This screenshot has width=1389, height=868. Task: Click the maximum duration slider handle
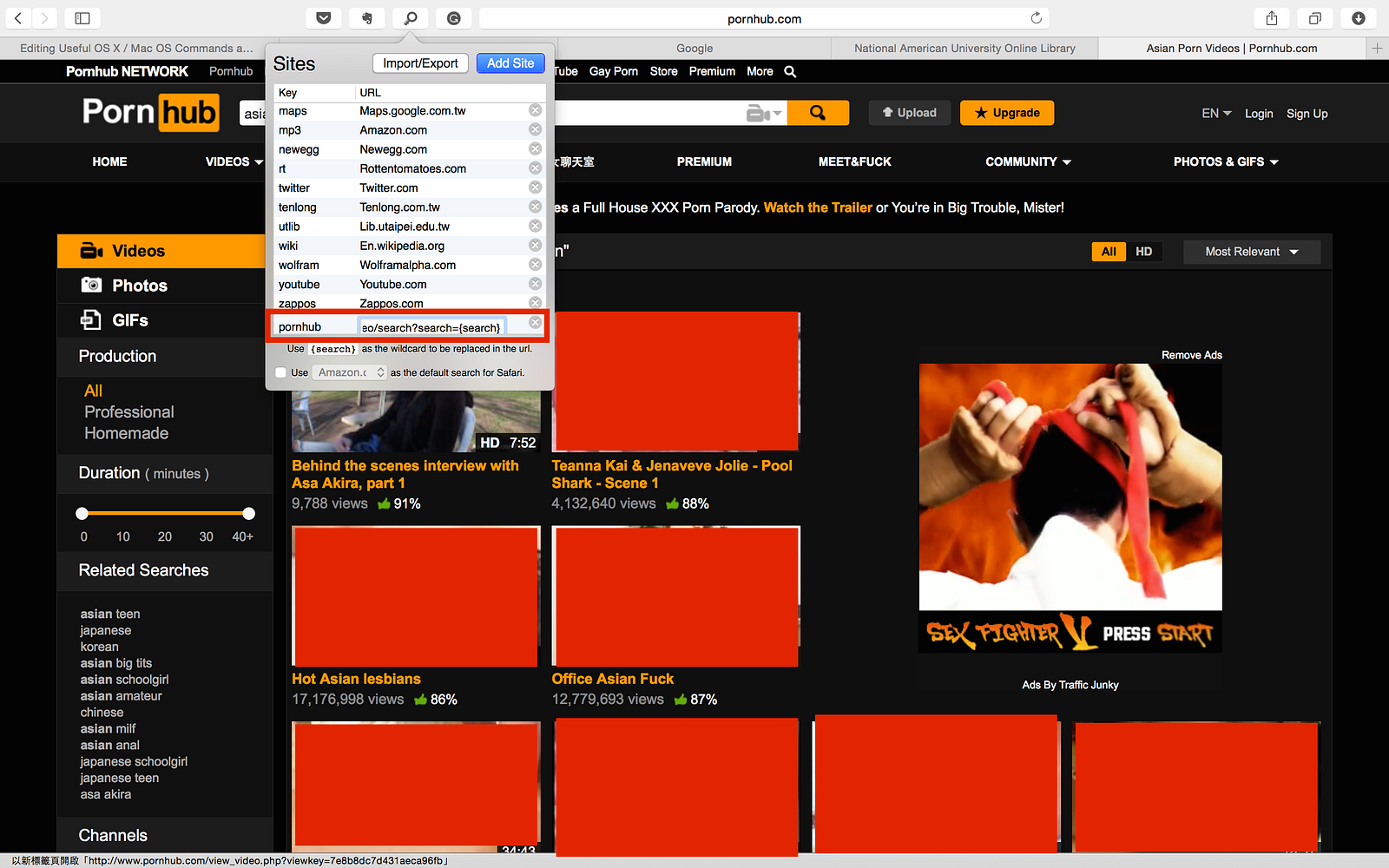[249, 514]
